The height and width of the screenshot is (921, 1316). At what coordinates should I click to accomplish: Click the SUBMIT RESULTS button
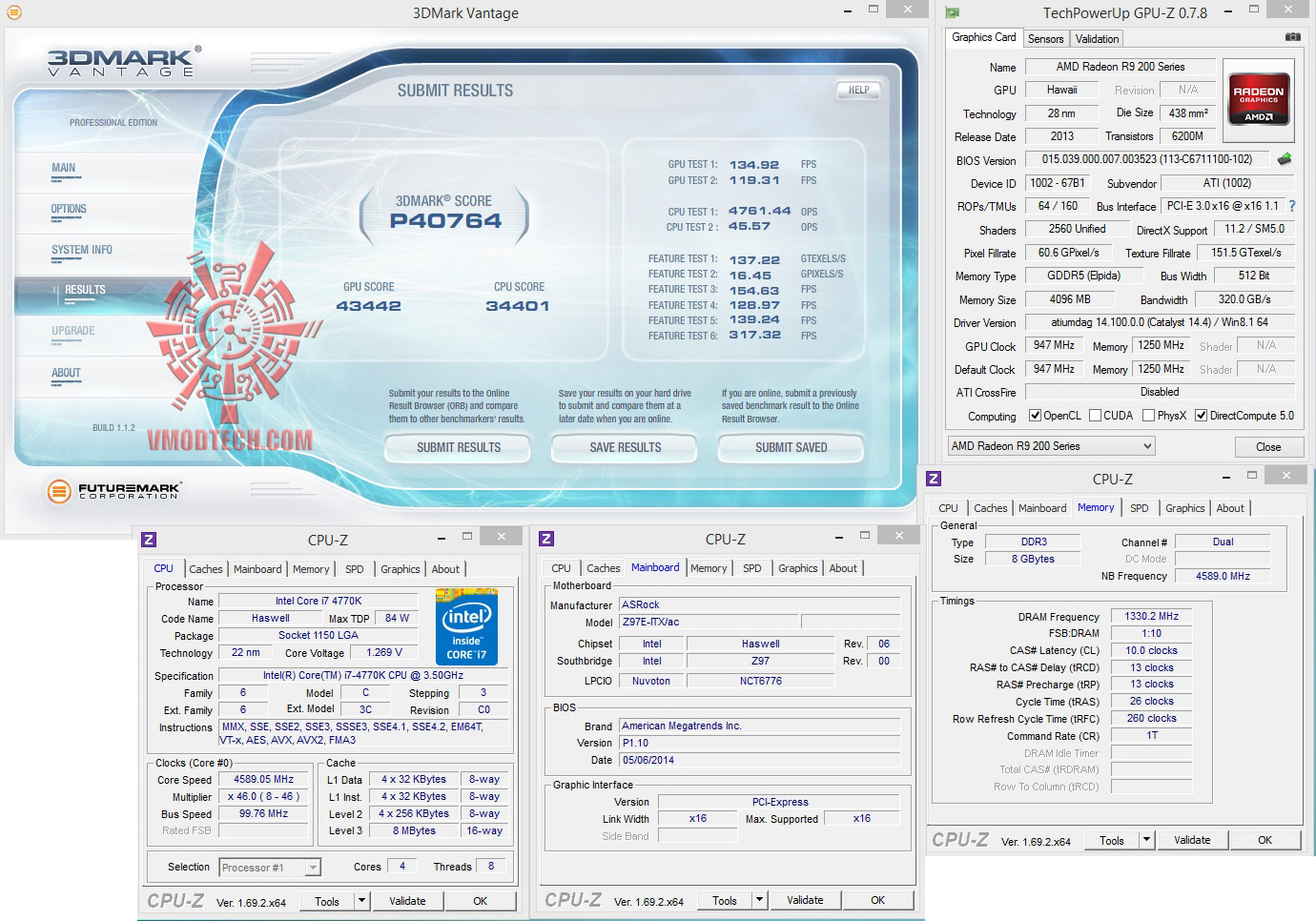(x=459, y=447)
